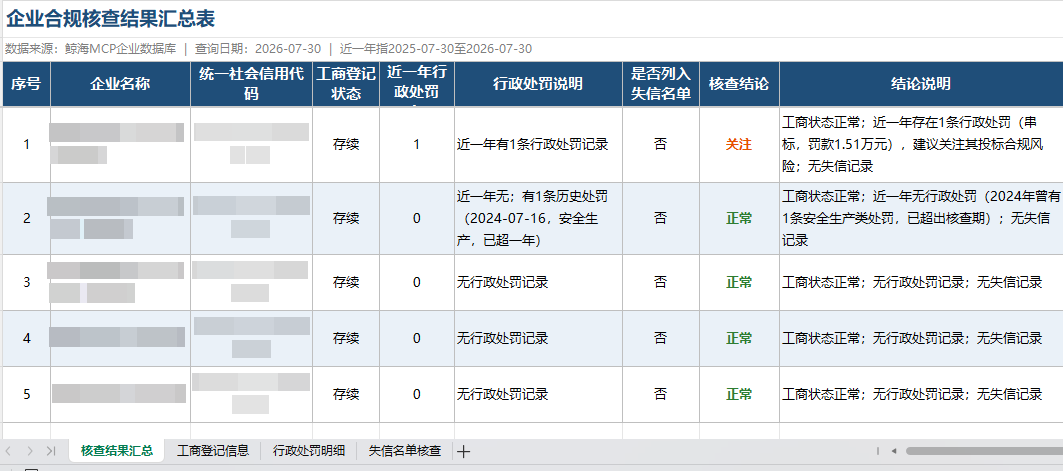Screen dimensions: 1063x471
Task: Click the 统一社会信用代码 column header
Action: (252, 84)
